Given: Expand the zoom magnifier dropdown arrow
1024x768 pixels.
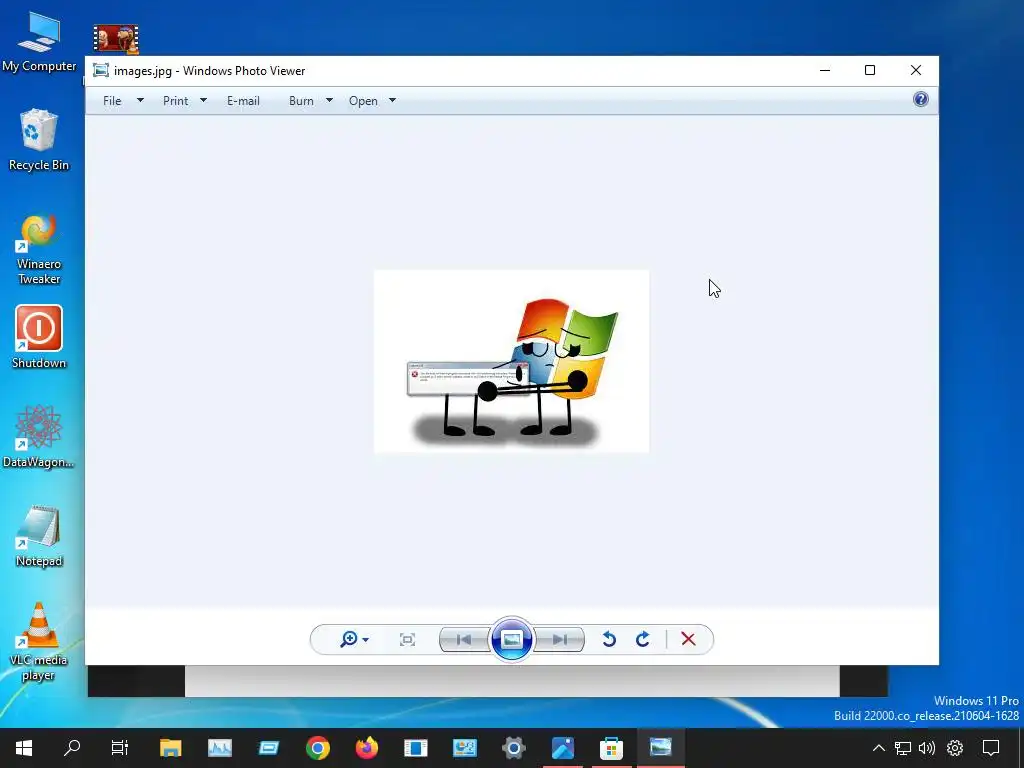Looking at the screenshot, I should tap(366, 640).
